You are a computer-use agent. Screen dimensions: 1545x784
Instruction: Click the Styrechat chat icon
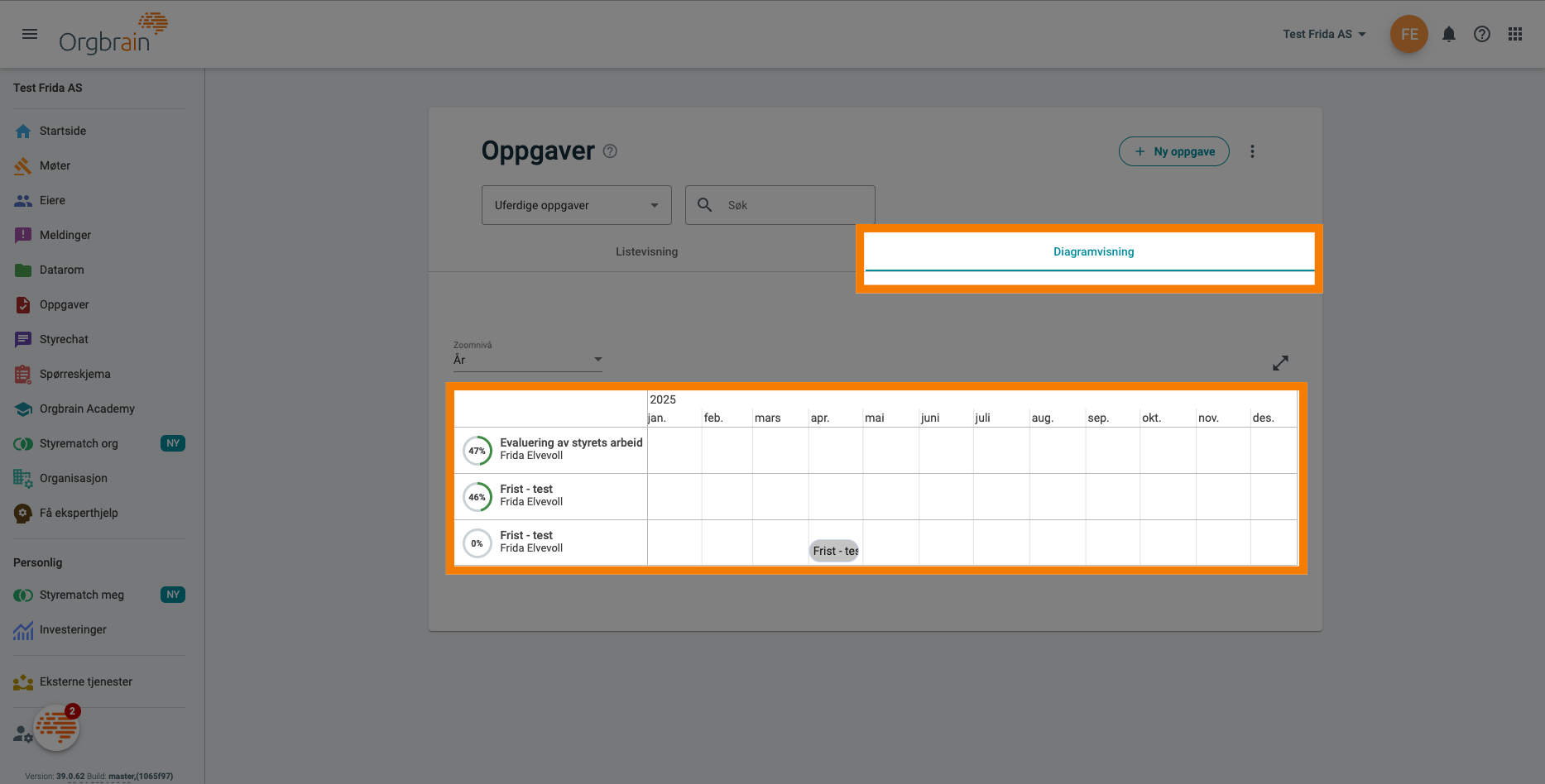(x=23, y=339)
